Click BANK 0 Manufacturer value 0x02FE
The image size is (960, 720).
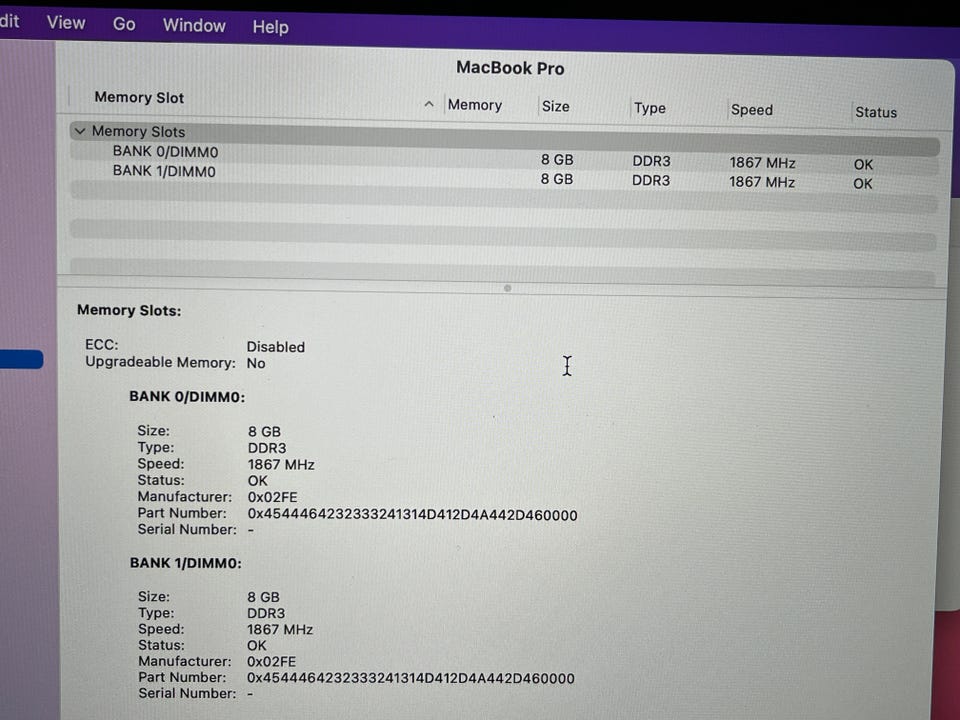pos(272,497)
